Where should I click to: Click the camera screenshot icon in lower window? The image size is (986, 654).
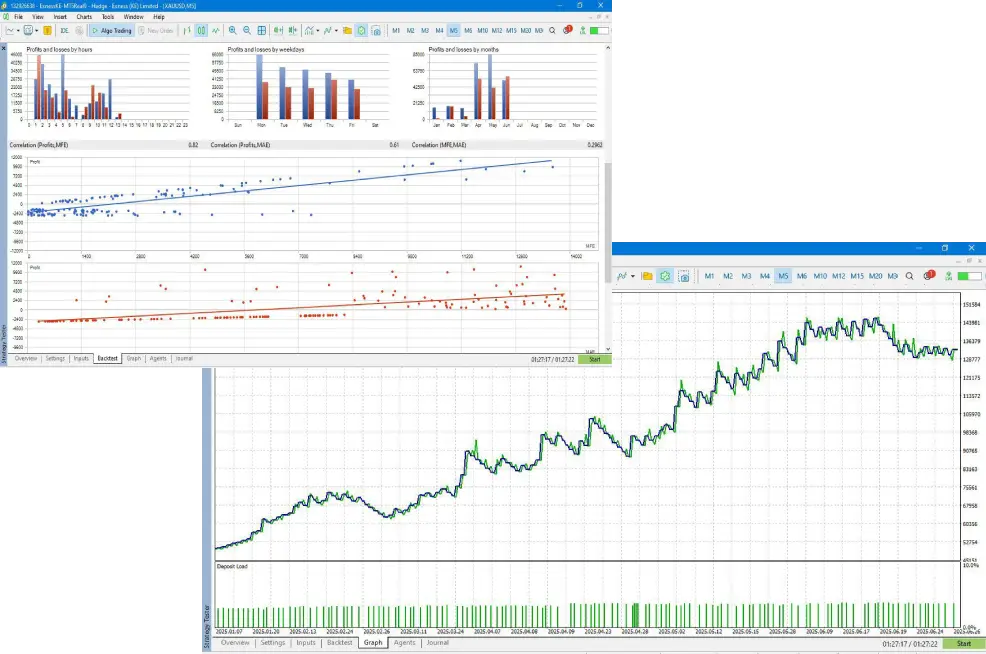point(685,276)
